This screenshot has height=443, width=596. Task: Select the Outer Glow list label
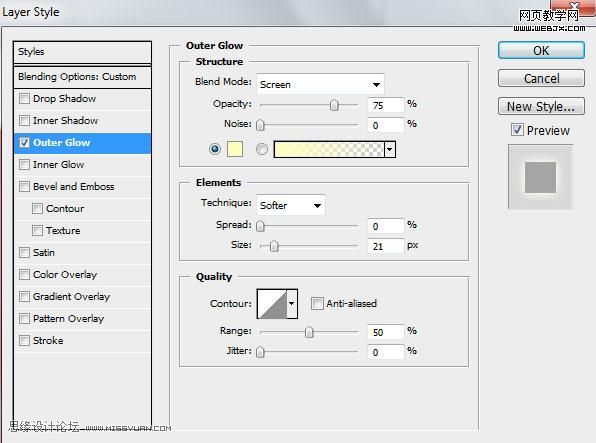pyautogui.click(x=62, y=143)
